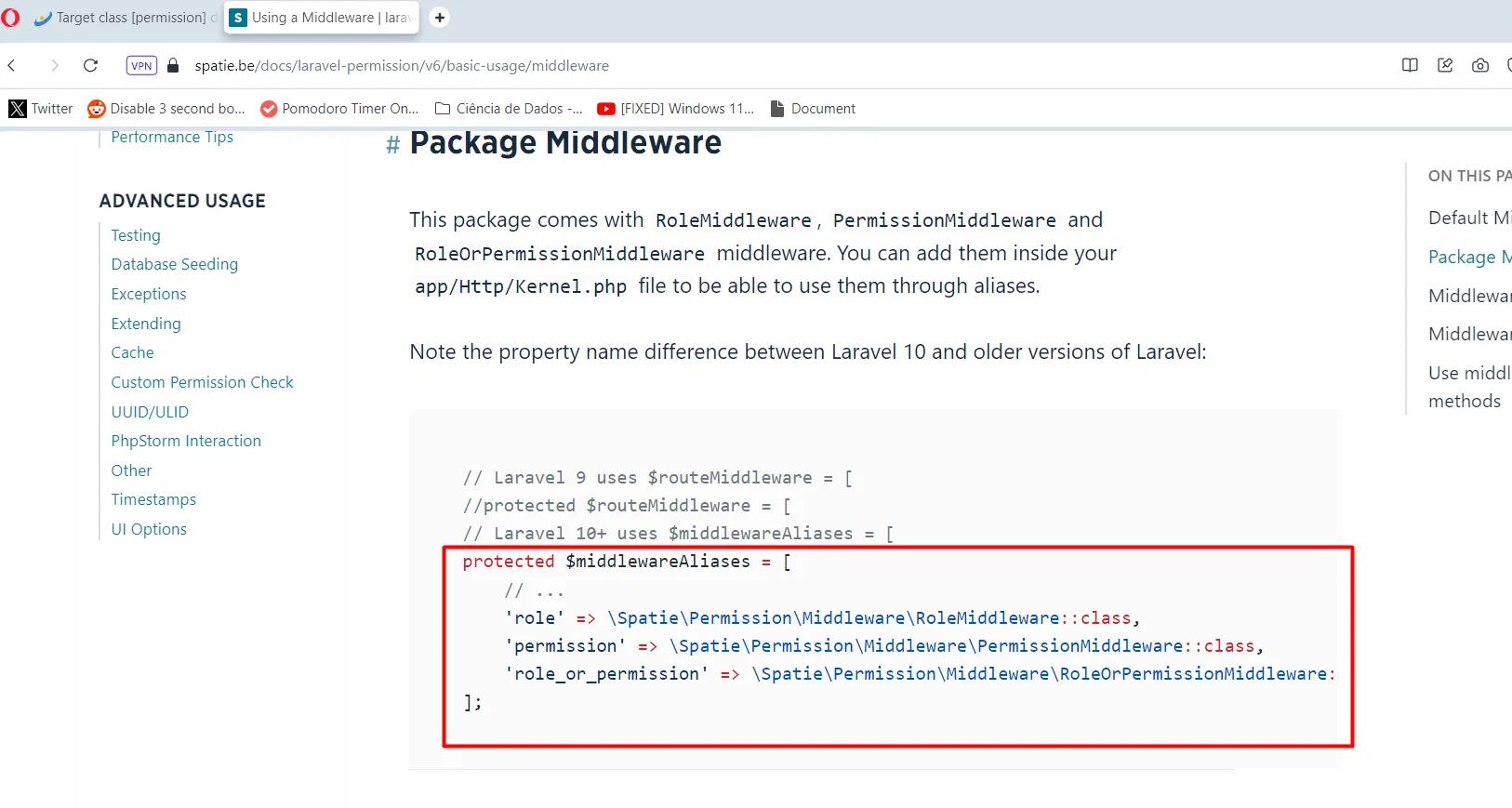This screenshot has height=808, width=1512.
Task: Open the UI Options sidebar link
Action: coord(149,529)
